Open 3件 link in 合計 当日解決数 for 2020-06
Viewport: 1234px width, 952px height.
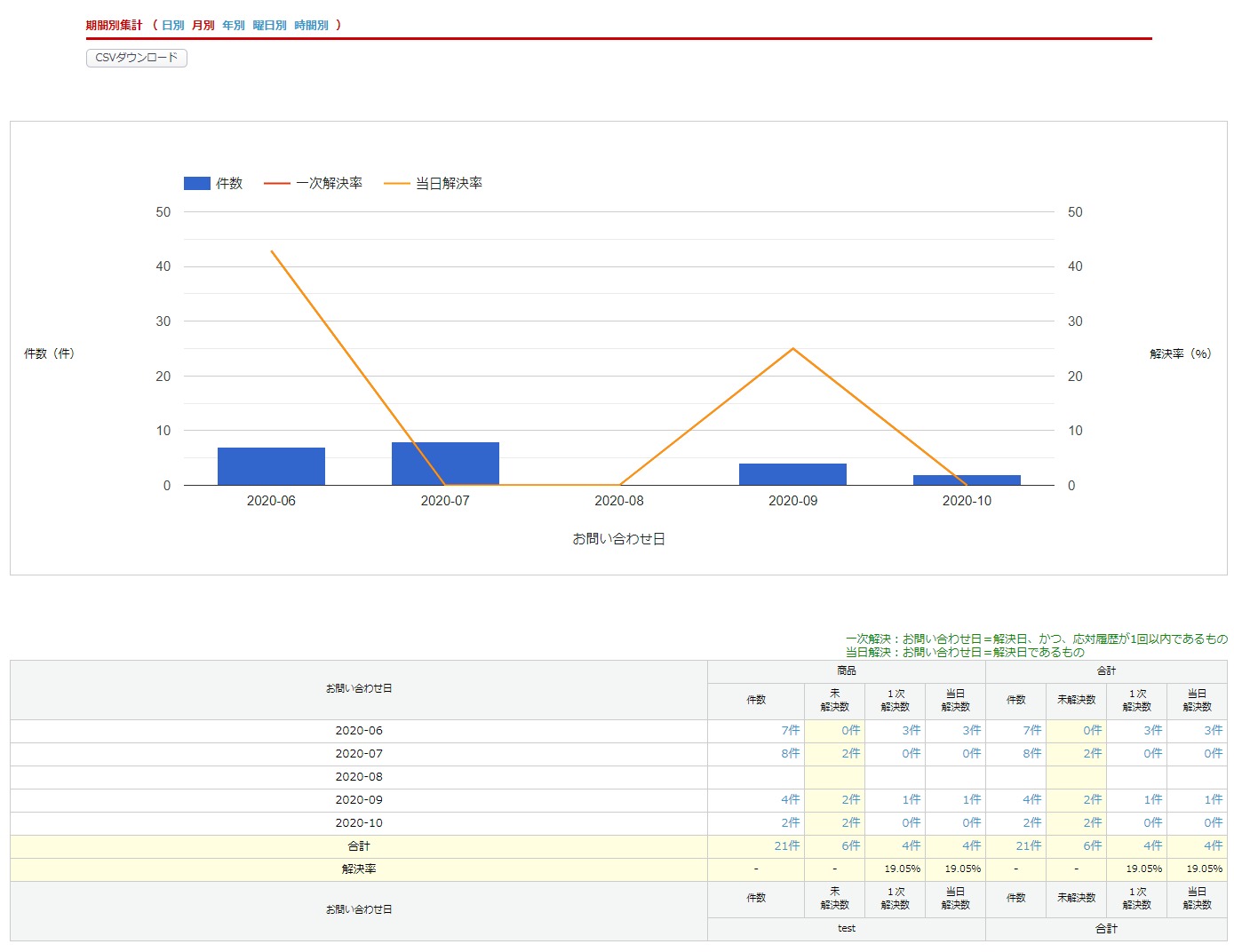(x=1213, y=731)
